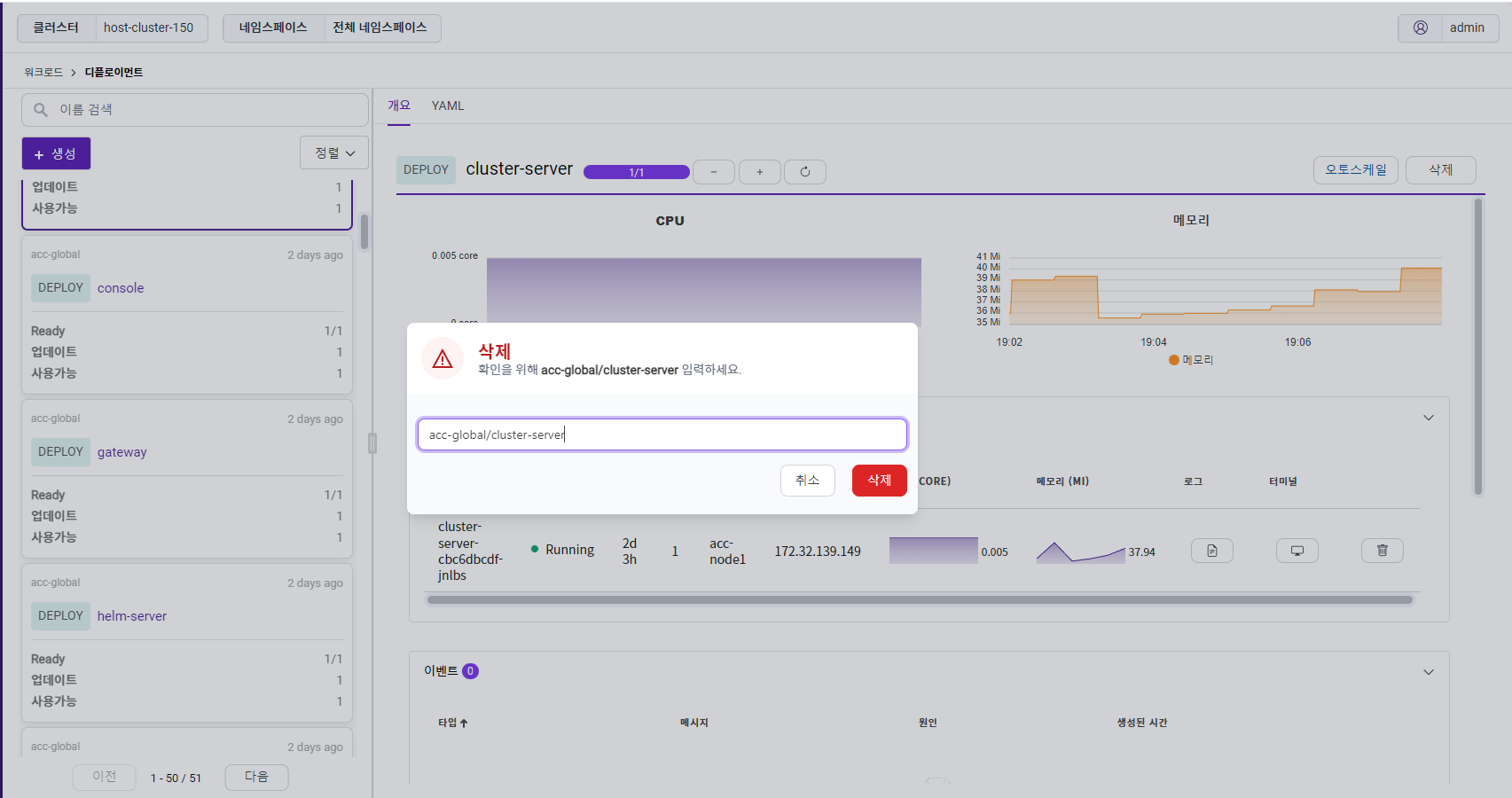Click the 1/1 replica progress bar
The width and height of the screenshot is (1512, 798).
[x=637, y=172]
